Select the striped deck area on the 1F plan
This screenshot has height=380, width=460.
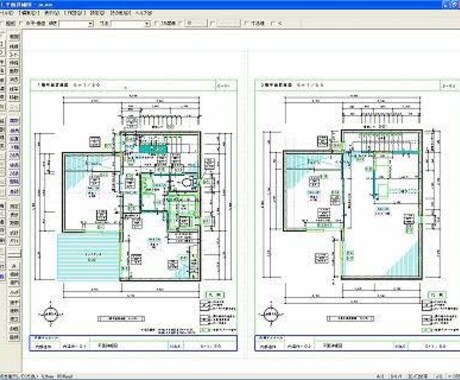(x=88, y=257)
